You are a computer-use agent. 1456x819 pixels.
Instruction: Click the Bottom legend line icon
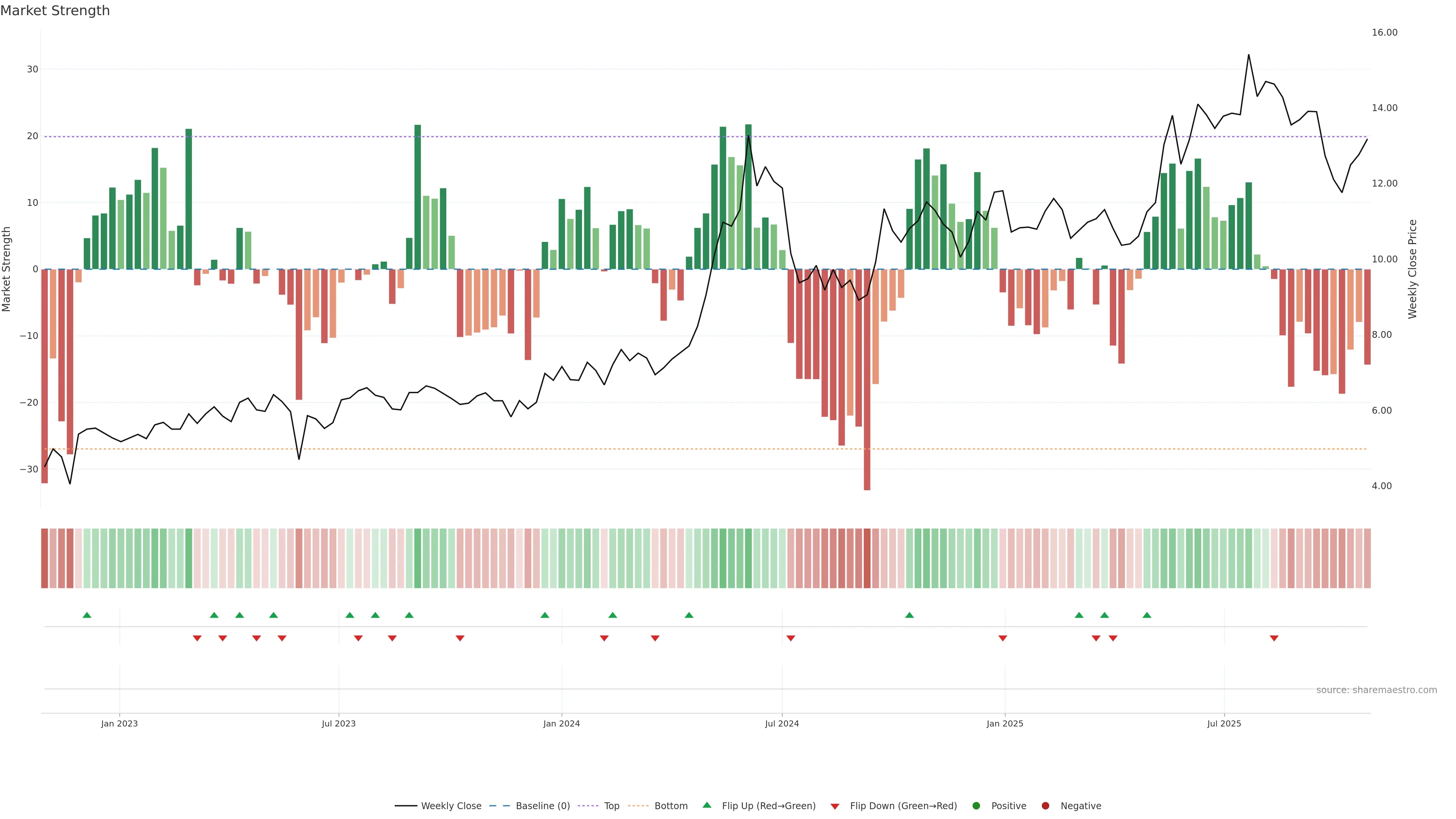(638, 806)
